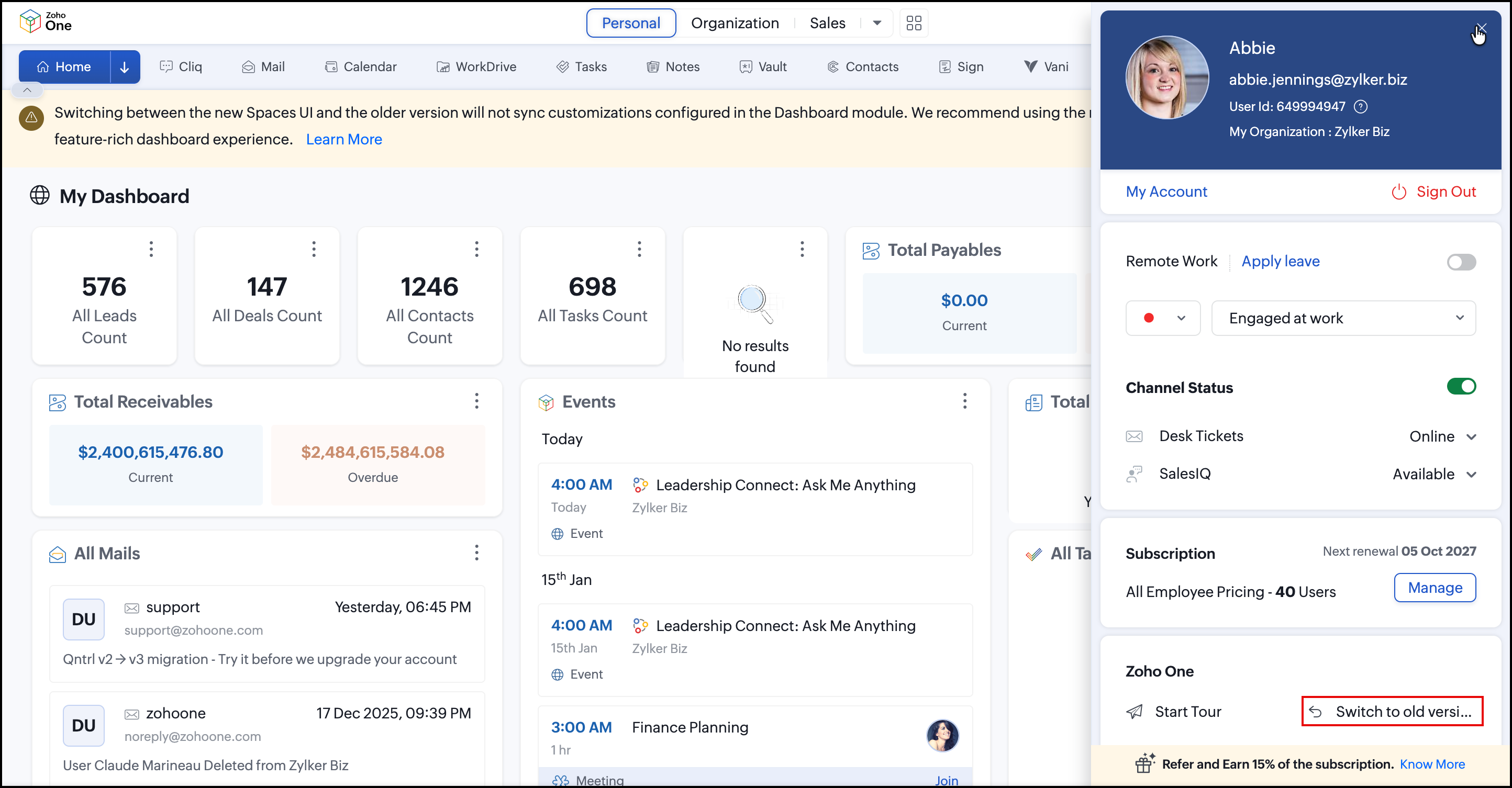Viewport: 1512px width, 788px height.
Task: Click the Zoho One logo
Action: click(46, 21)
